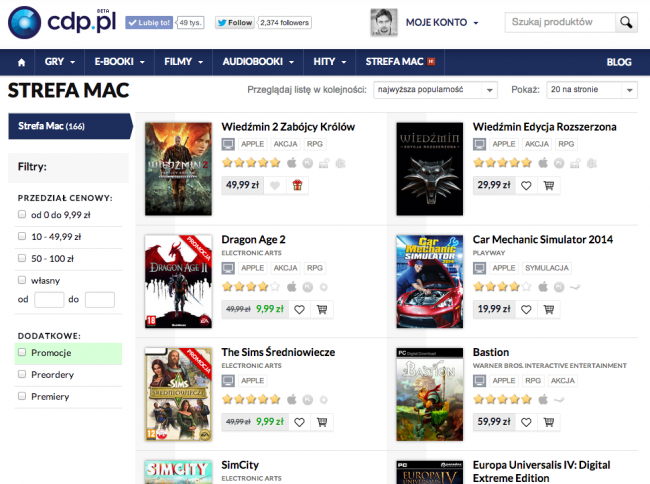Open the STREFA MAC section
Viewport: 650px width, 484px height.
(x=400, y=62)
